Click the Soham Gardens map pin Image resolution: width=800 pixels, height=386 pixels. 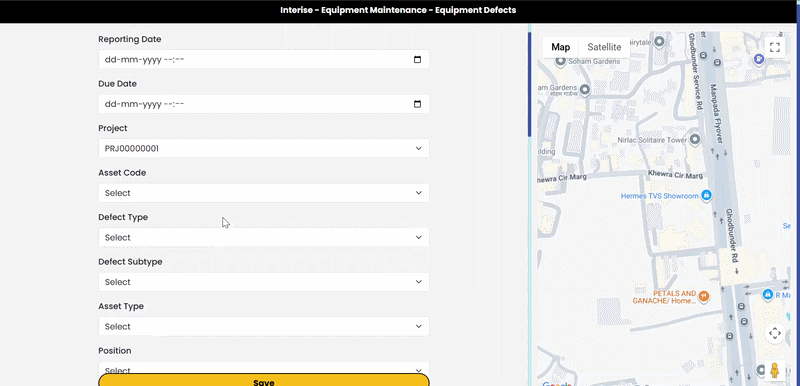tap(560, 62)
